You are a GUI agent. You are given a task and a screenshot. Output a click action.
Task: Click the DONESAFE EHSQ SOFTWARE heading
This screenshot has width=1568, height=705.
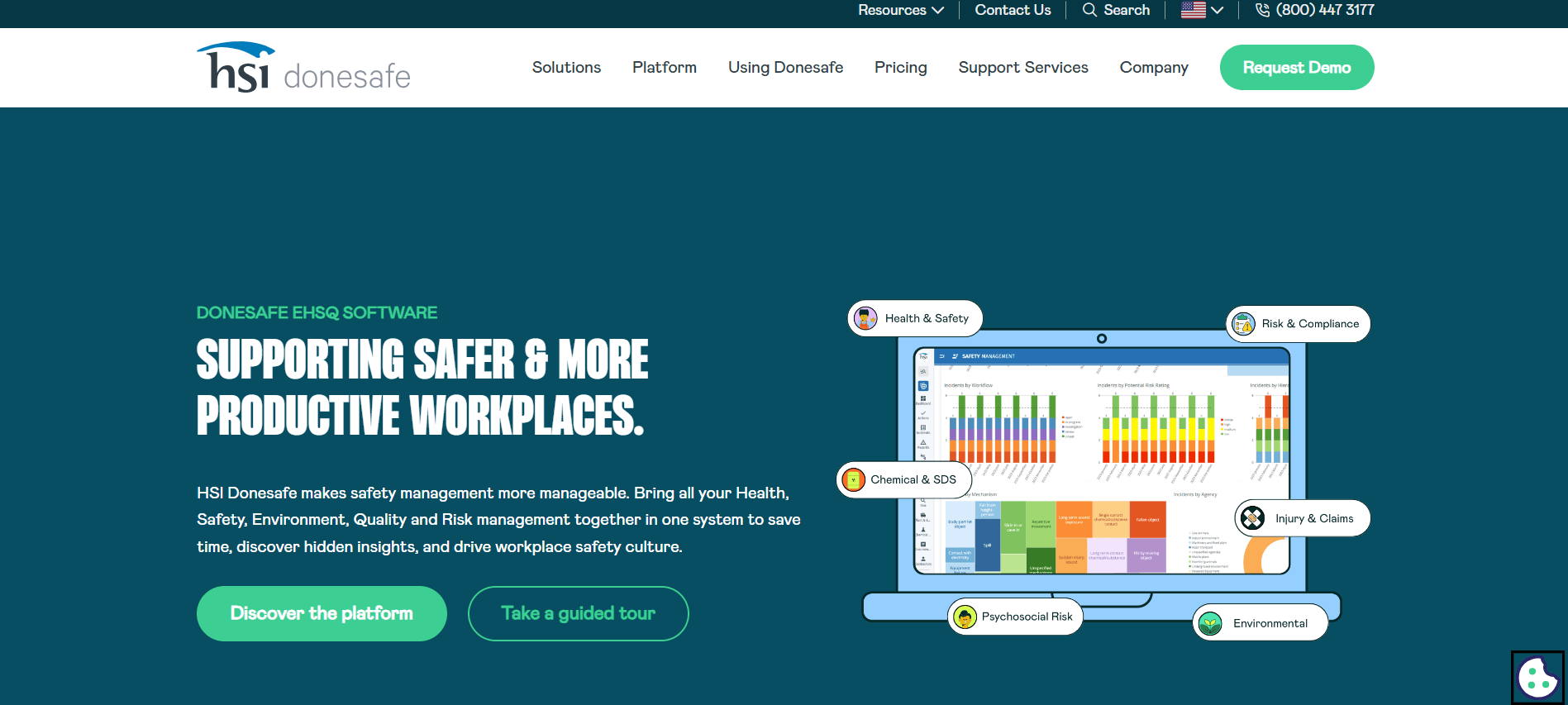317,312
